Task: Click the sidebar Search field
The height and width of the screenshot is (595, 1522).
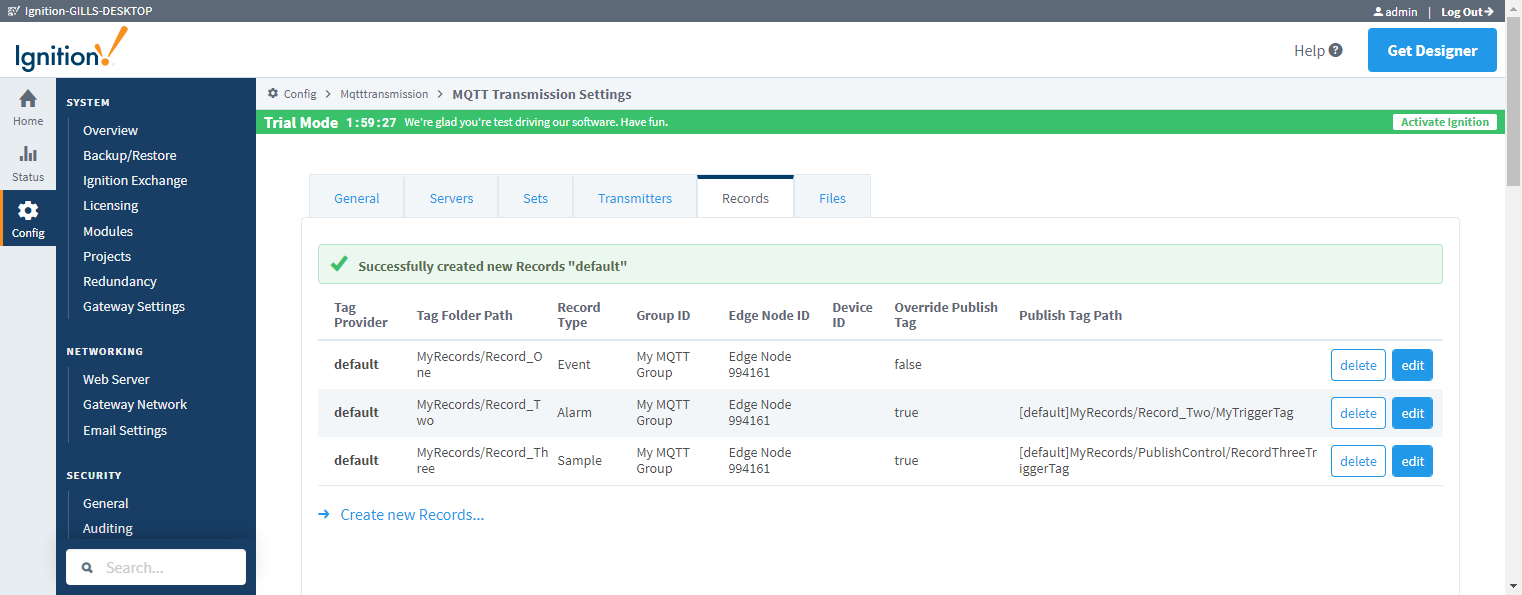Action: click(156, 567)
